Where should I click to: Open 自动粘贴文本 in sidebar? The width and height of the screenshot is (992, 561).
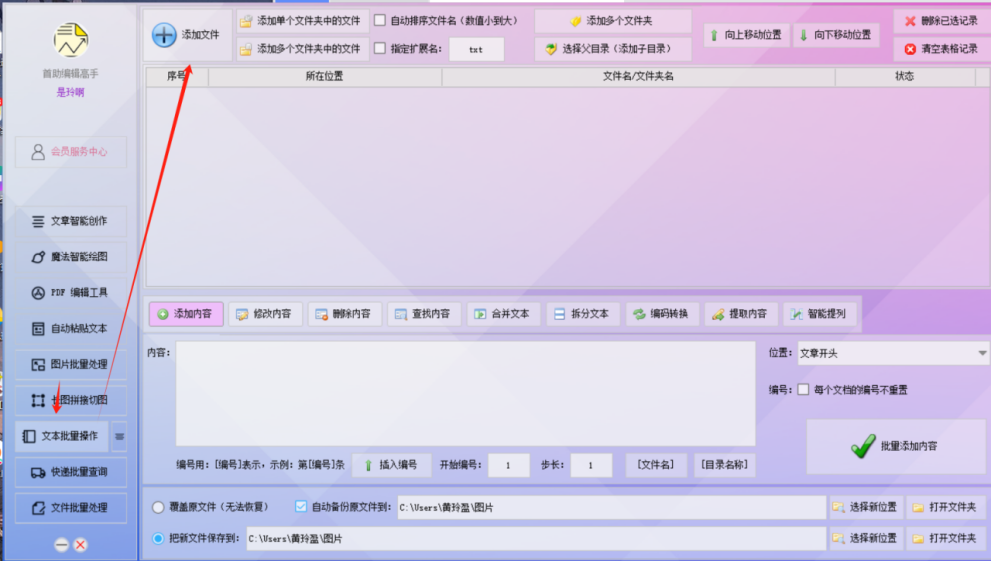tap(71, 329)
